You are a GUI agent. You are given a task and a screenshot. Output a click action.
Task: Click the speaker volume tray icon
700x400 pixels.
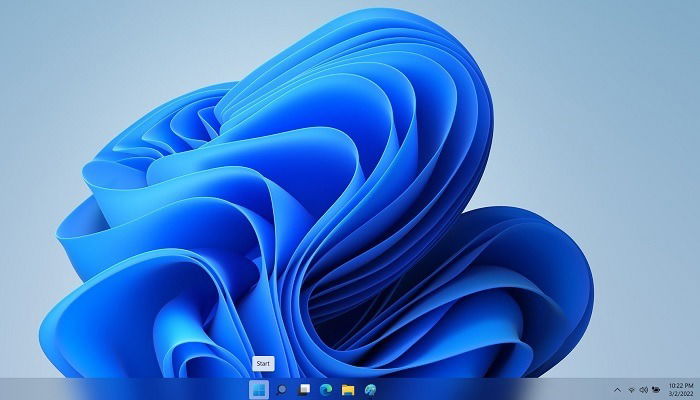(x=644, y=390)
